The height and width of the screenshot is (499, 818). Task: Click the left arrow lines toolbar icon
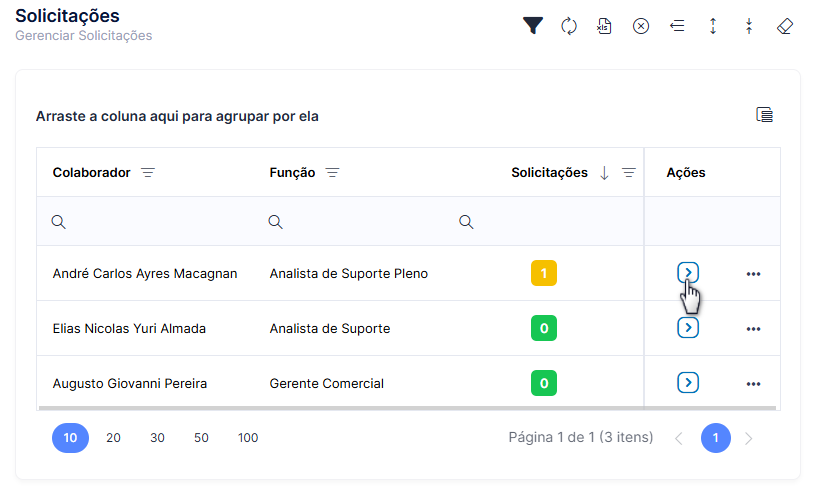tap(677, 26)
